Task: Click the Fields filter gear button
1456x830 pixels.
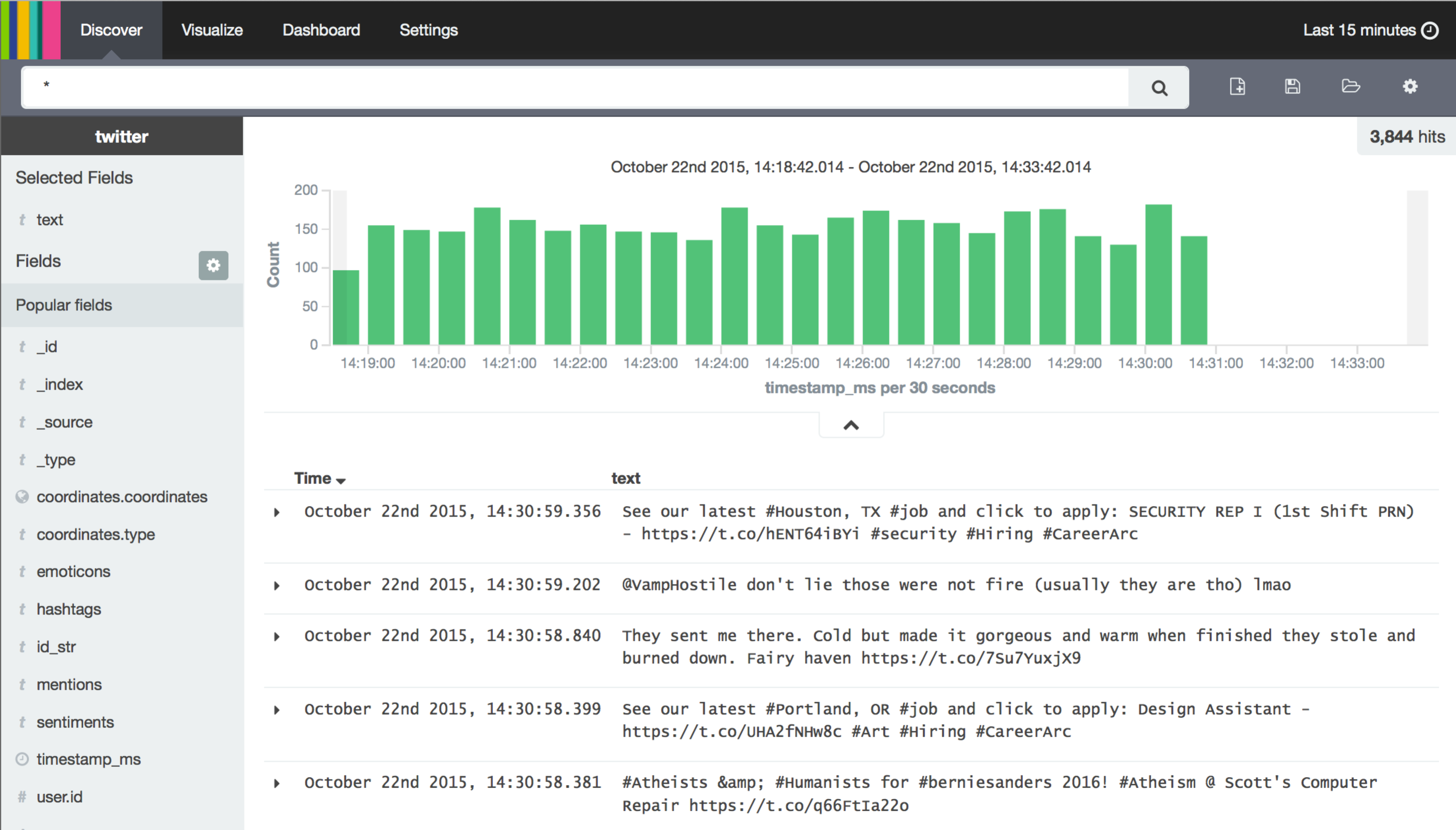Action: (x=213, y=265)
